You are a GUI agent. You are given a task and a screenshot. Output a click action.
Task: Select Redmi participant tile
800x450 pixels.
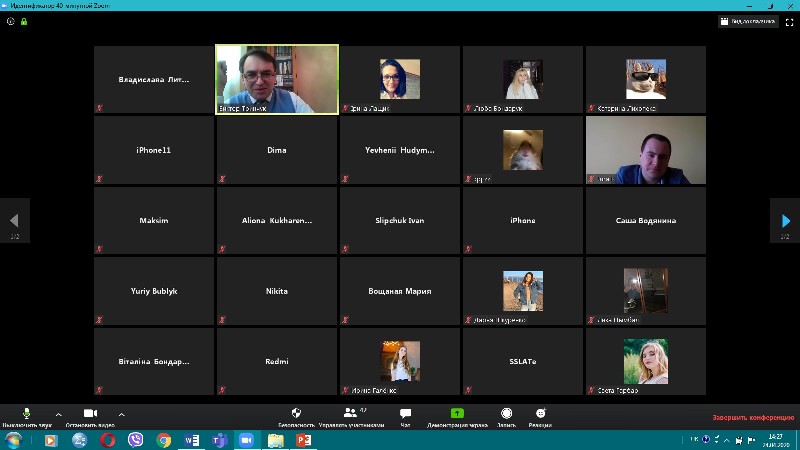277,361
